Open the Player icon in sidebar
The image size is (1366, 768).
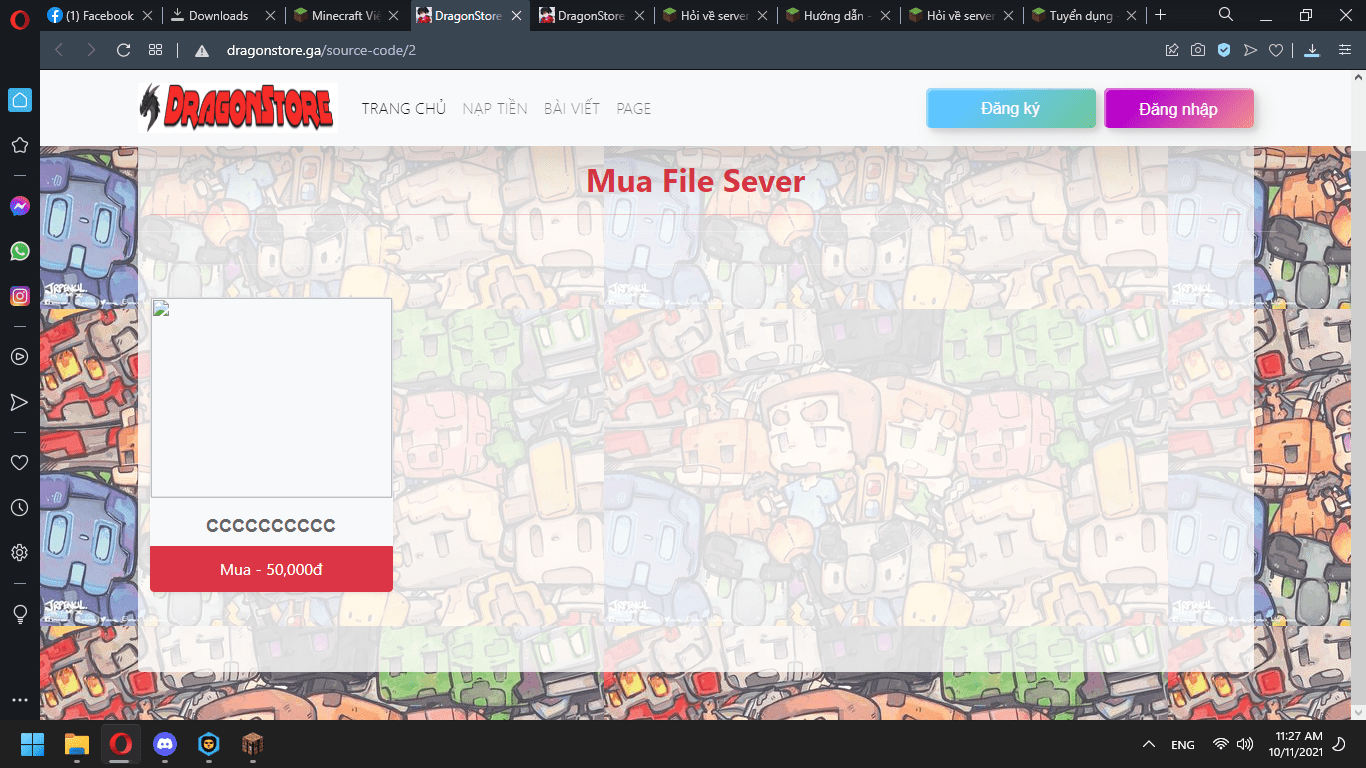[19, 356]
